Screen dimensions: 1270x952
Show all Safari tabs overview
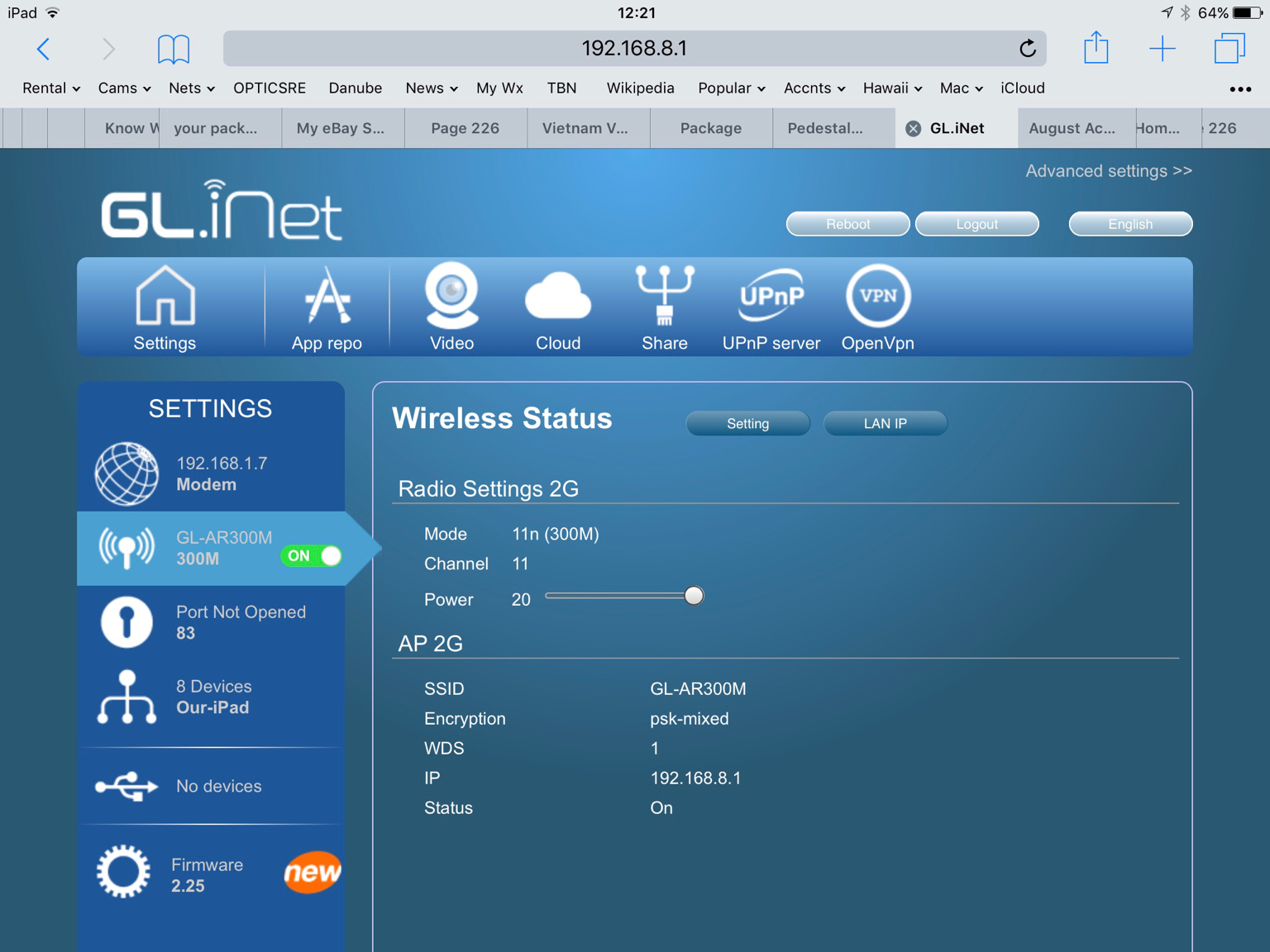coord(1229,49)
